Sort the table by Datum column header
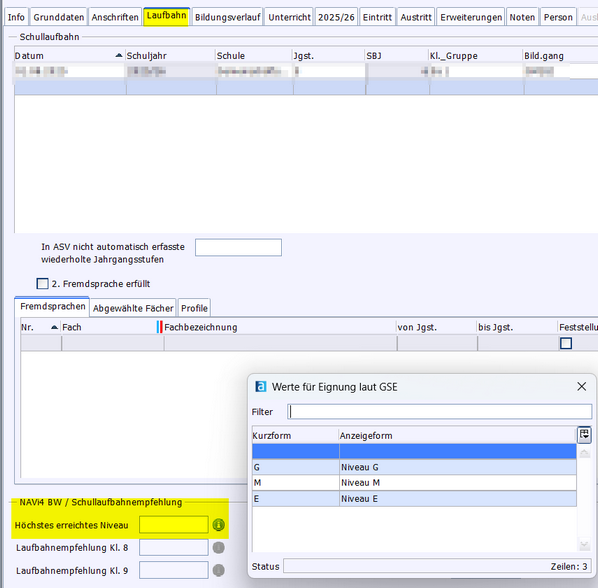This screenshot has height=588, width=598. (x=70, y=56)
